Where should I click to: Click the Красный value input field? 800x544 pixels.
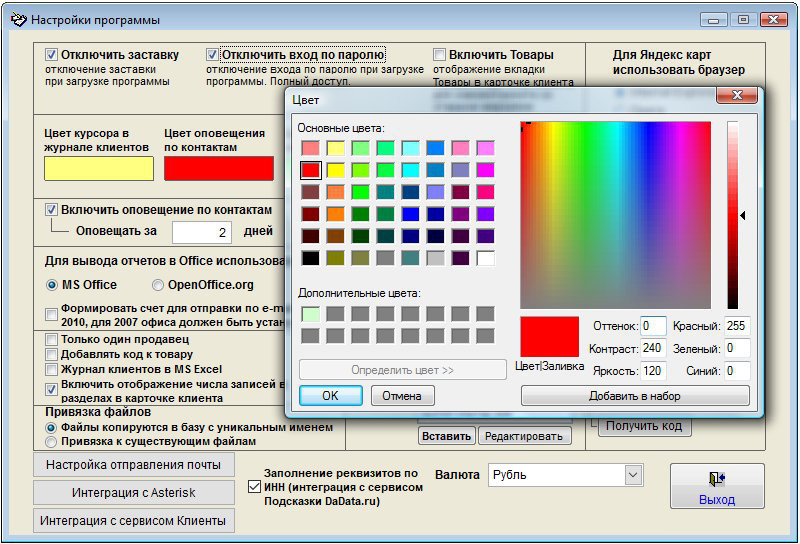[737, 326]
